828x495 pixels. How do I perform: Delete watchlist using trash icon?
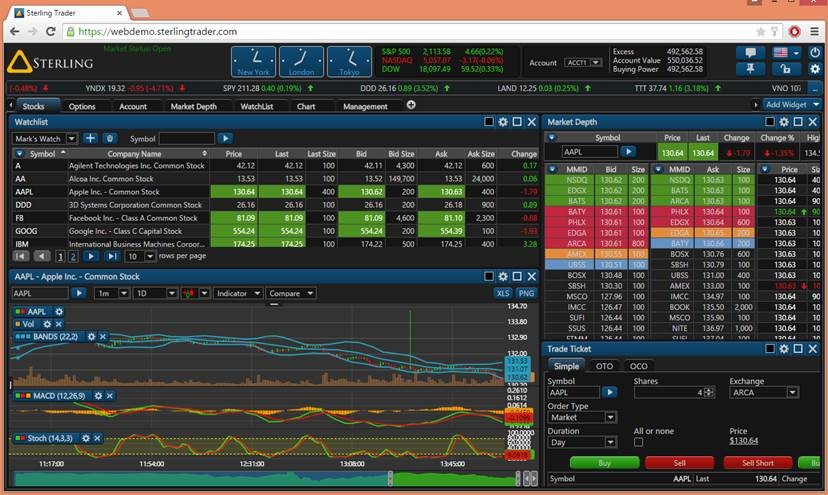click(x=109, y=138)
